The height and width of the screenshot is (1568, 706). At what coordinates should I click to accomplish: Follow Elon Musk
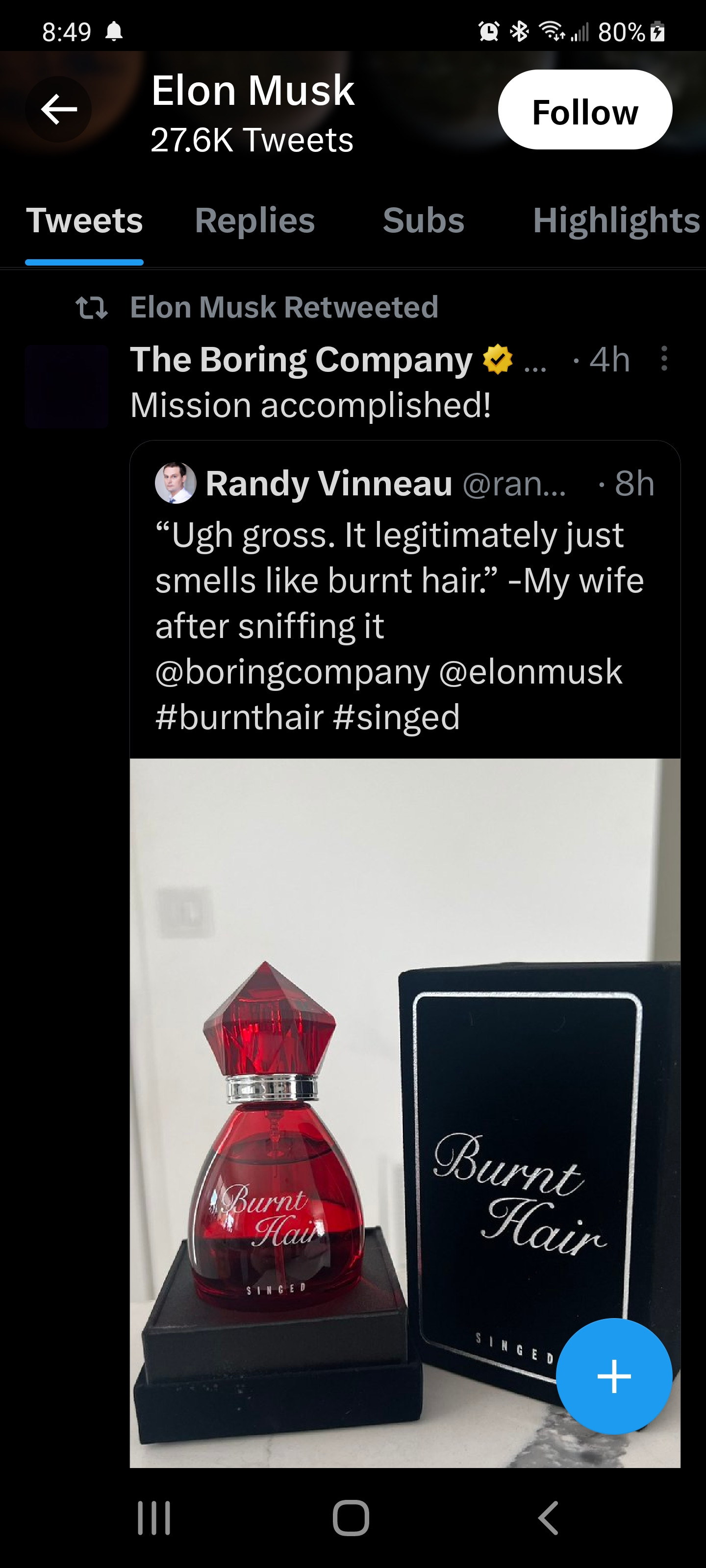(x=585, y=110)
